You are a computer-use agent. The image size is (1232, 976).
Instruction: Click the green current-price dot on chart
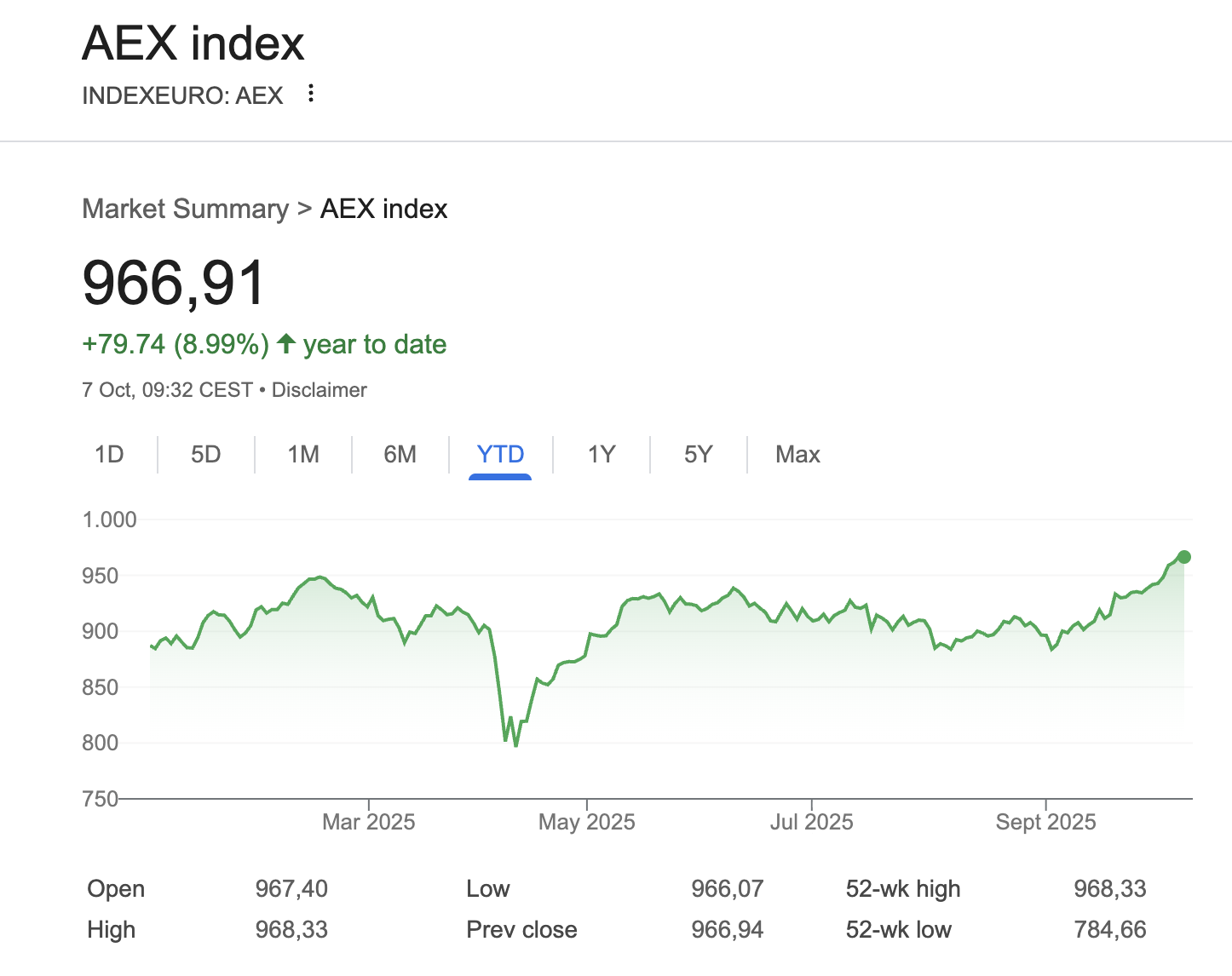click(1183, 557)
